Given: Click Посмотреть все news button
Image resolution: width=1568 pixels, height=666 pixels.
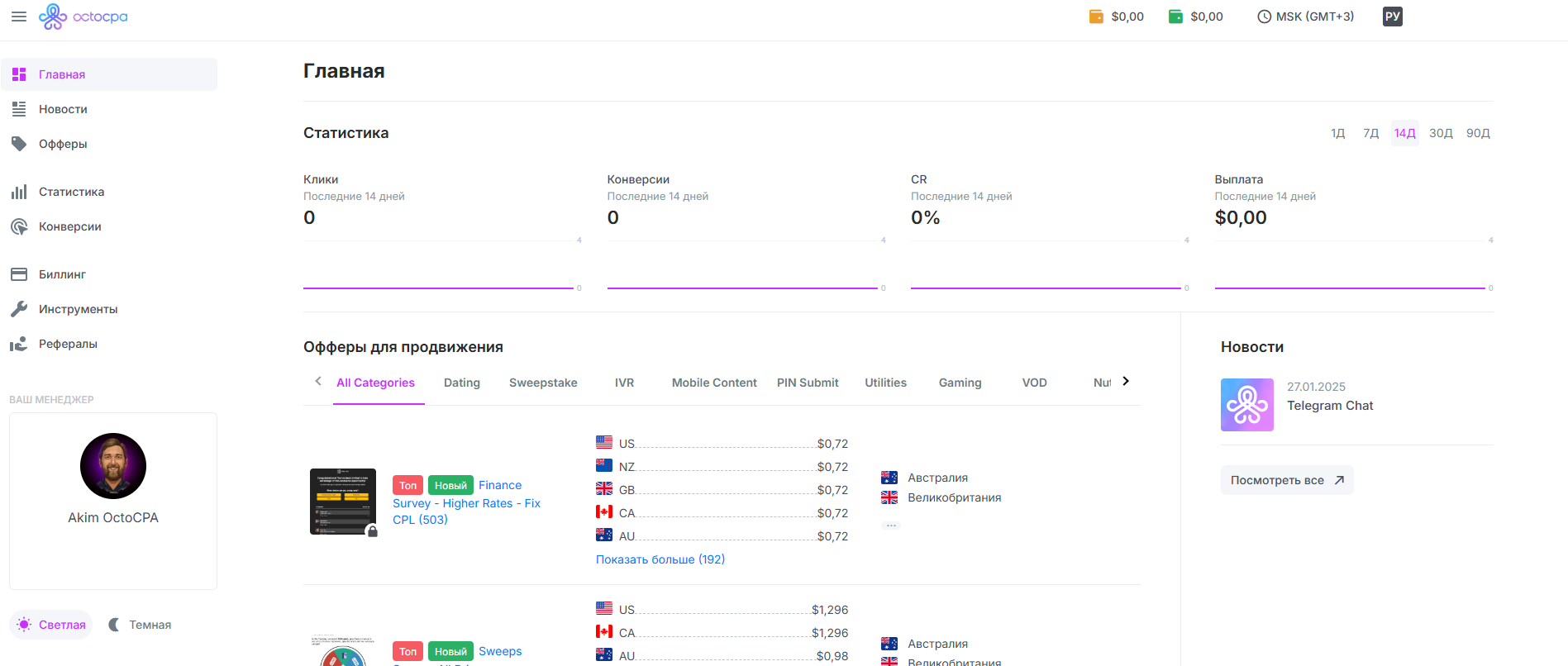Looking at the screenshot, I should pos(1287,480).
